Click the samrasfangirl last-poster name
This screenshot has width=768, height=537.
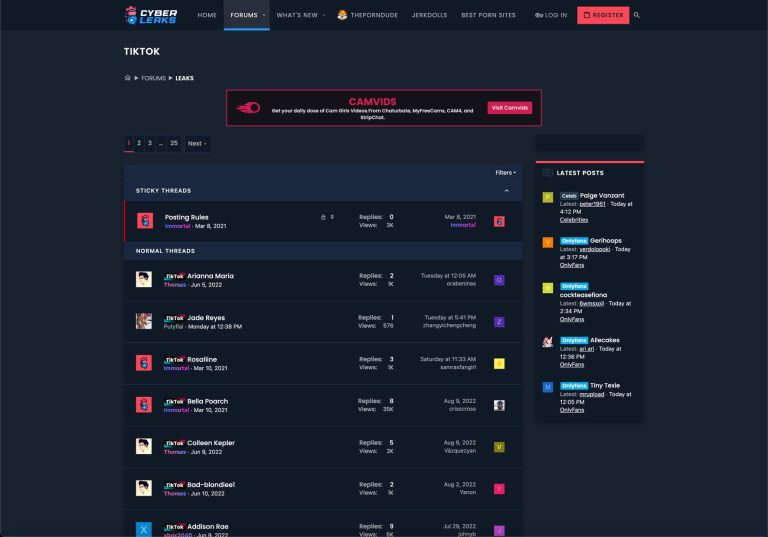[x=458, y=367]
